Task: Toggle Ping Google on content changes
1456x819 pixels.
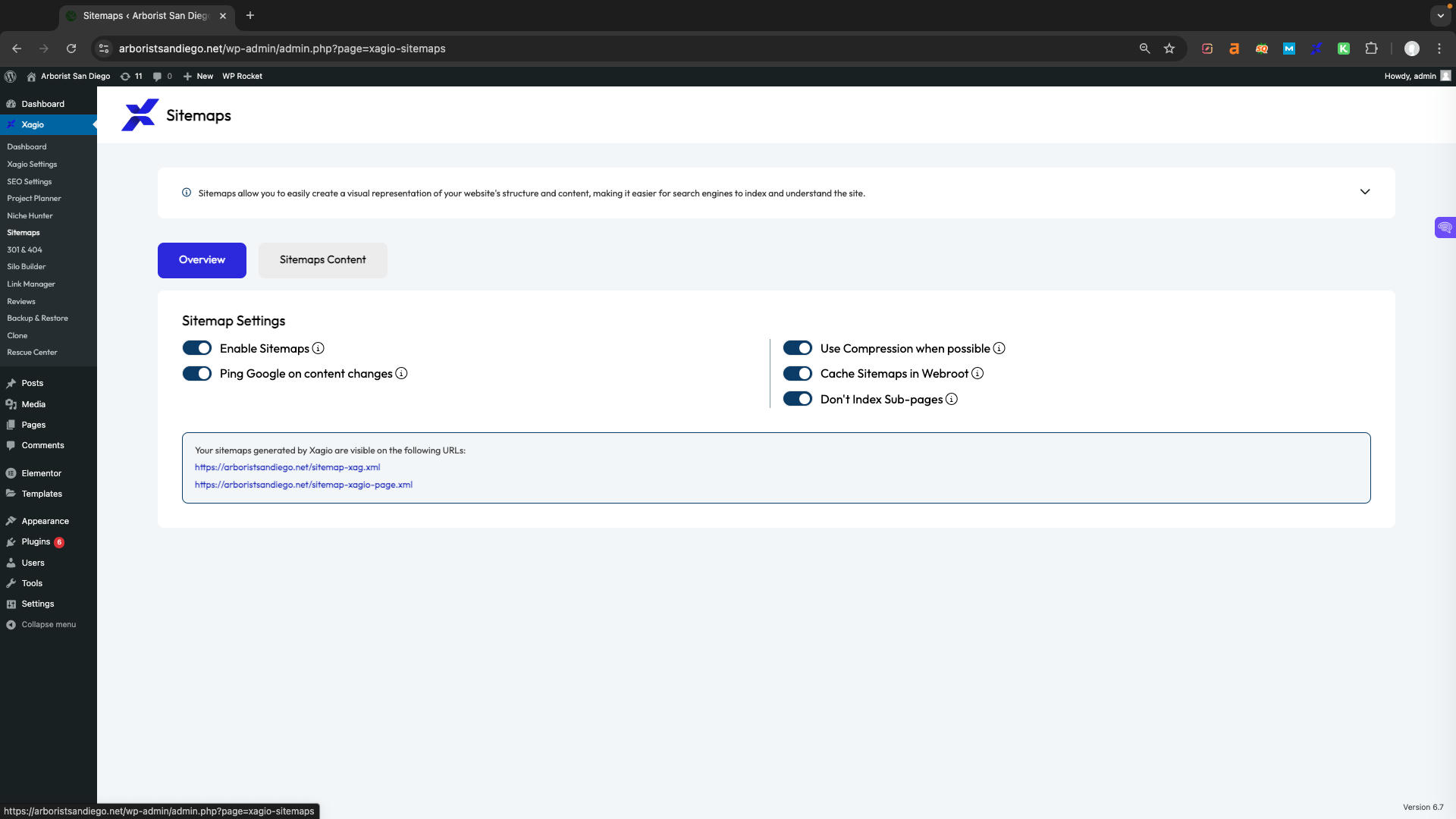Action: coord(197,374)
